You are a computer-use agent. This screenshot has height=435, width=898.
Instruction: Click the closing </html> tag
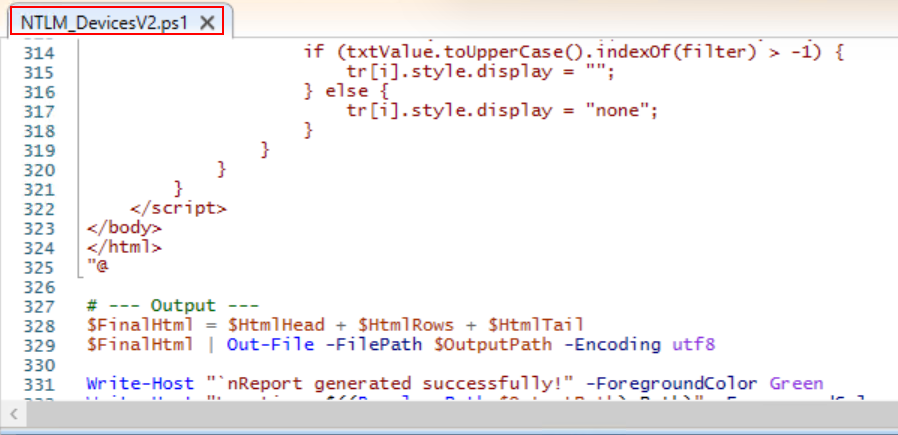pyautogui.click(x=124, y=247)
